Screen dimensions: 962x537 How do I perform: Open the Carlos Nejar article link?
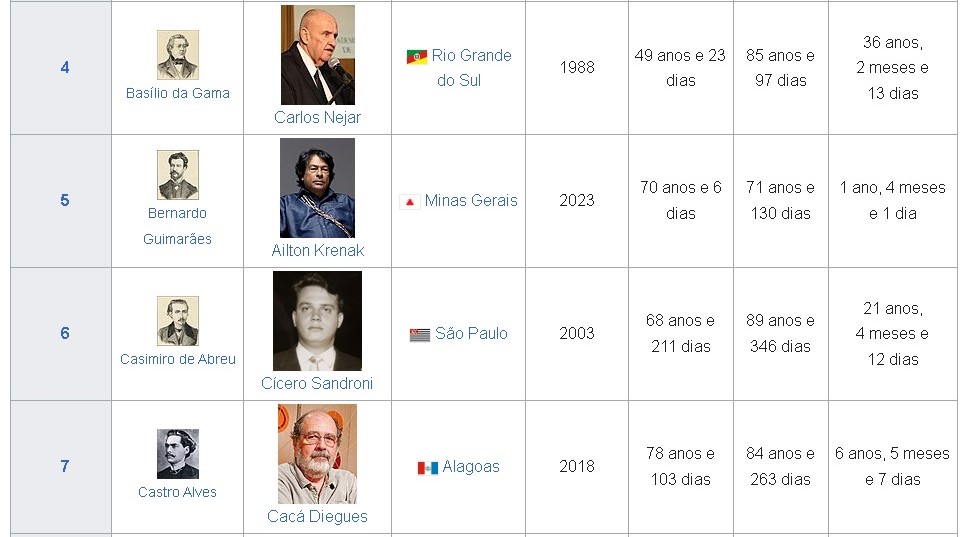[x=317, y=118]
